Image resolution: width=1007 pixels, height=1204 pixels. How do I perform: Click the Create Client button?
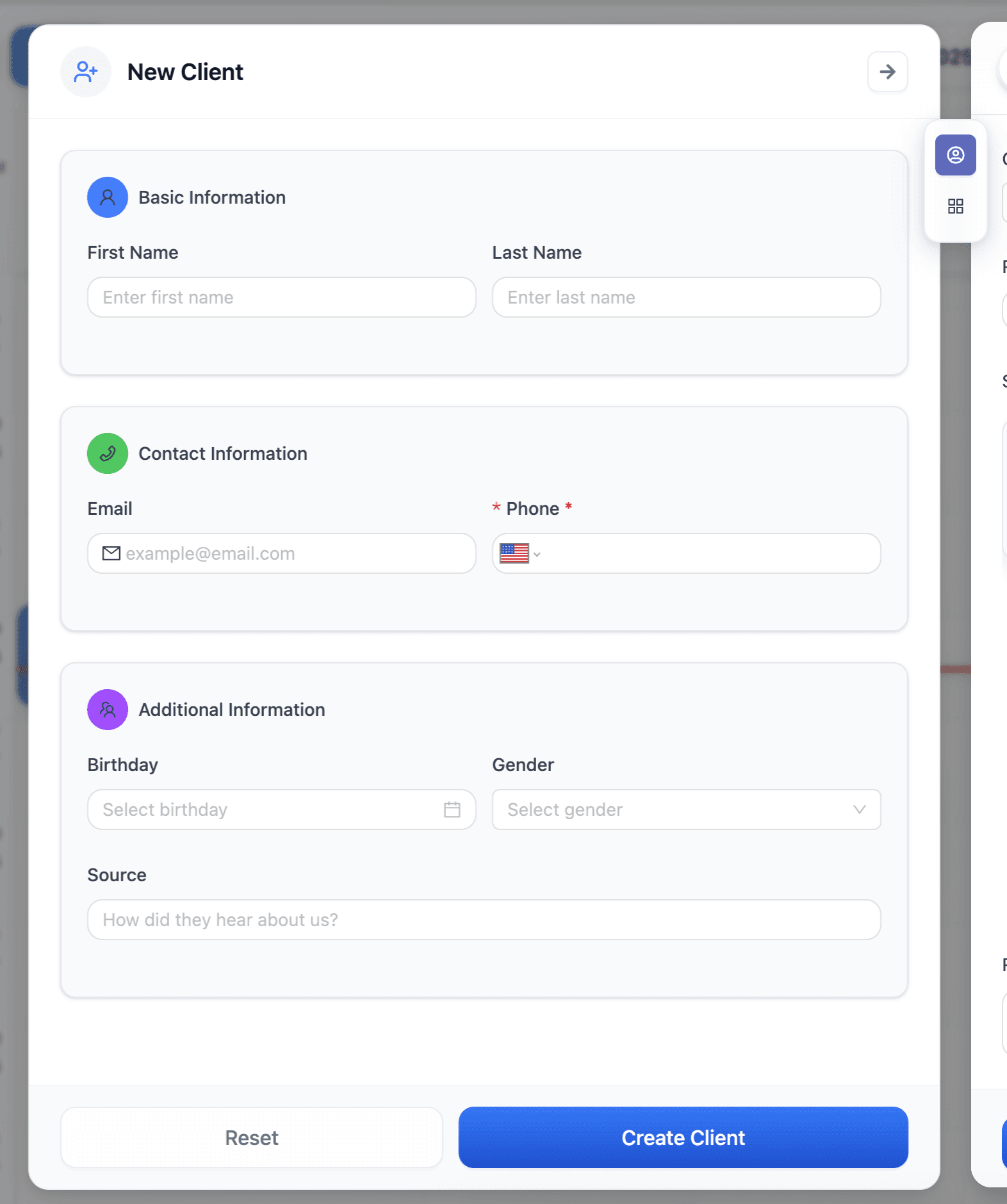pos(683,1137)
